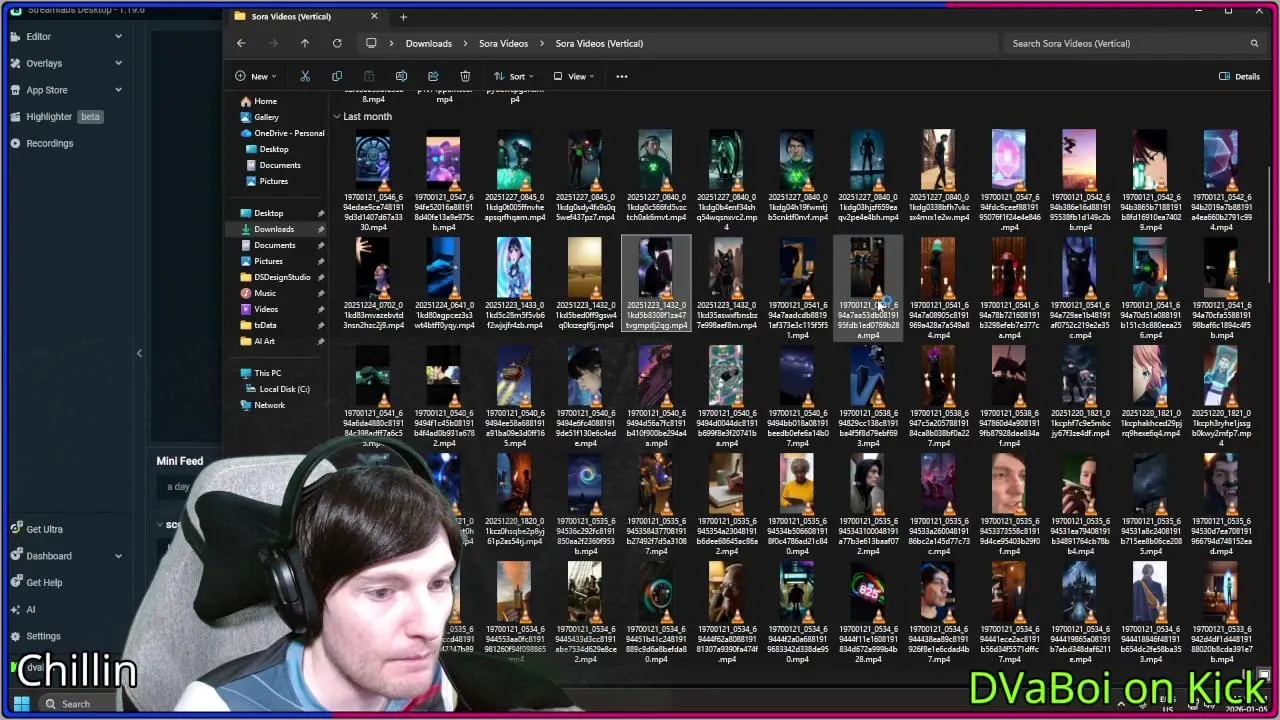Expand the Overlays section in Streamlabs
Image resolution: width=1280 pixels, height=720 pixels.
pyautogui.click(x=118, y=63)
